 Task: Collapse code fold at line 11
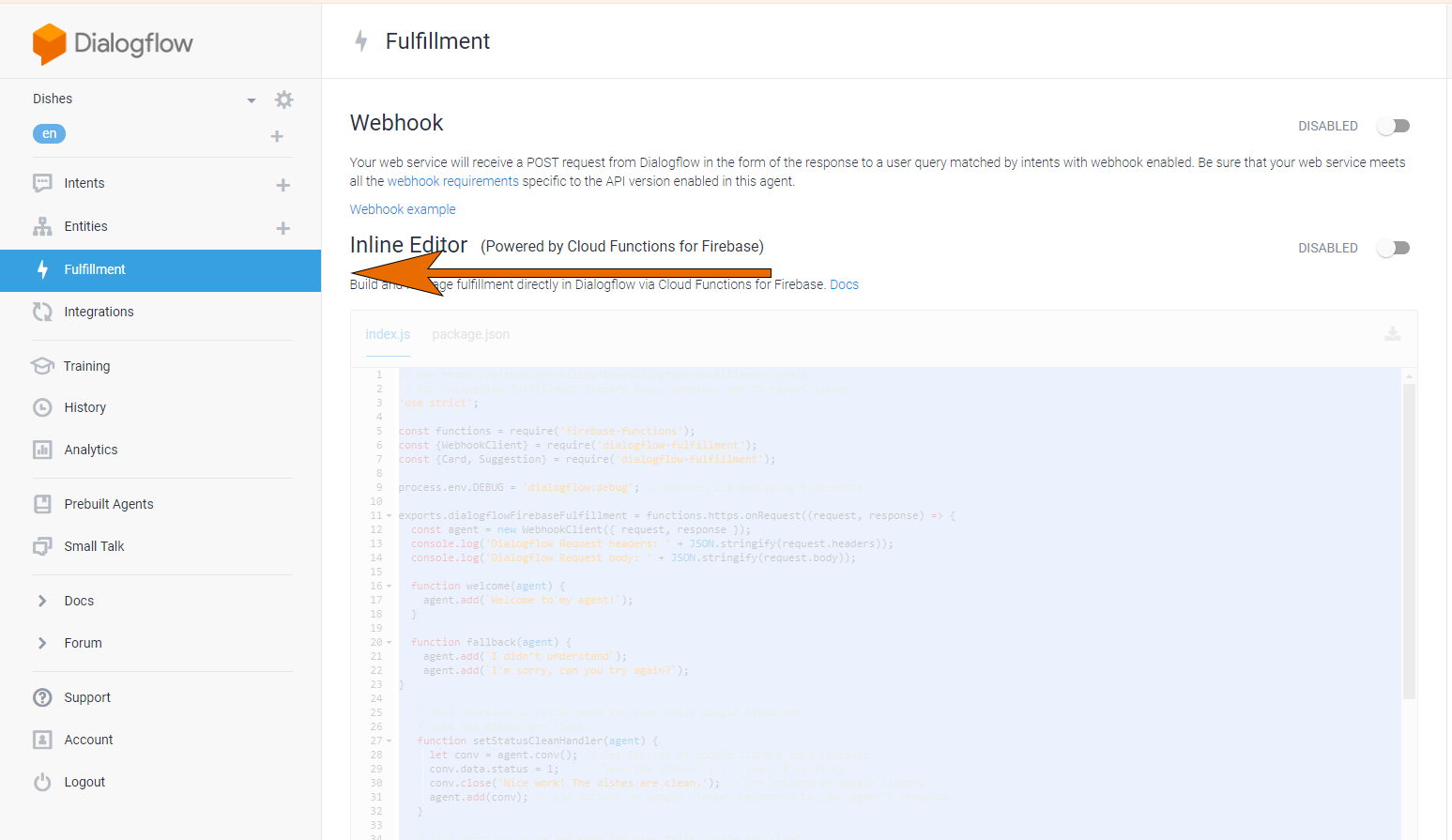pyautogui.click(x=389, y=516)
